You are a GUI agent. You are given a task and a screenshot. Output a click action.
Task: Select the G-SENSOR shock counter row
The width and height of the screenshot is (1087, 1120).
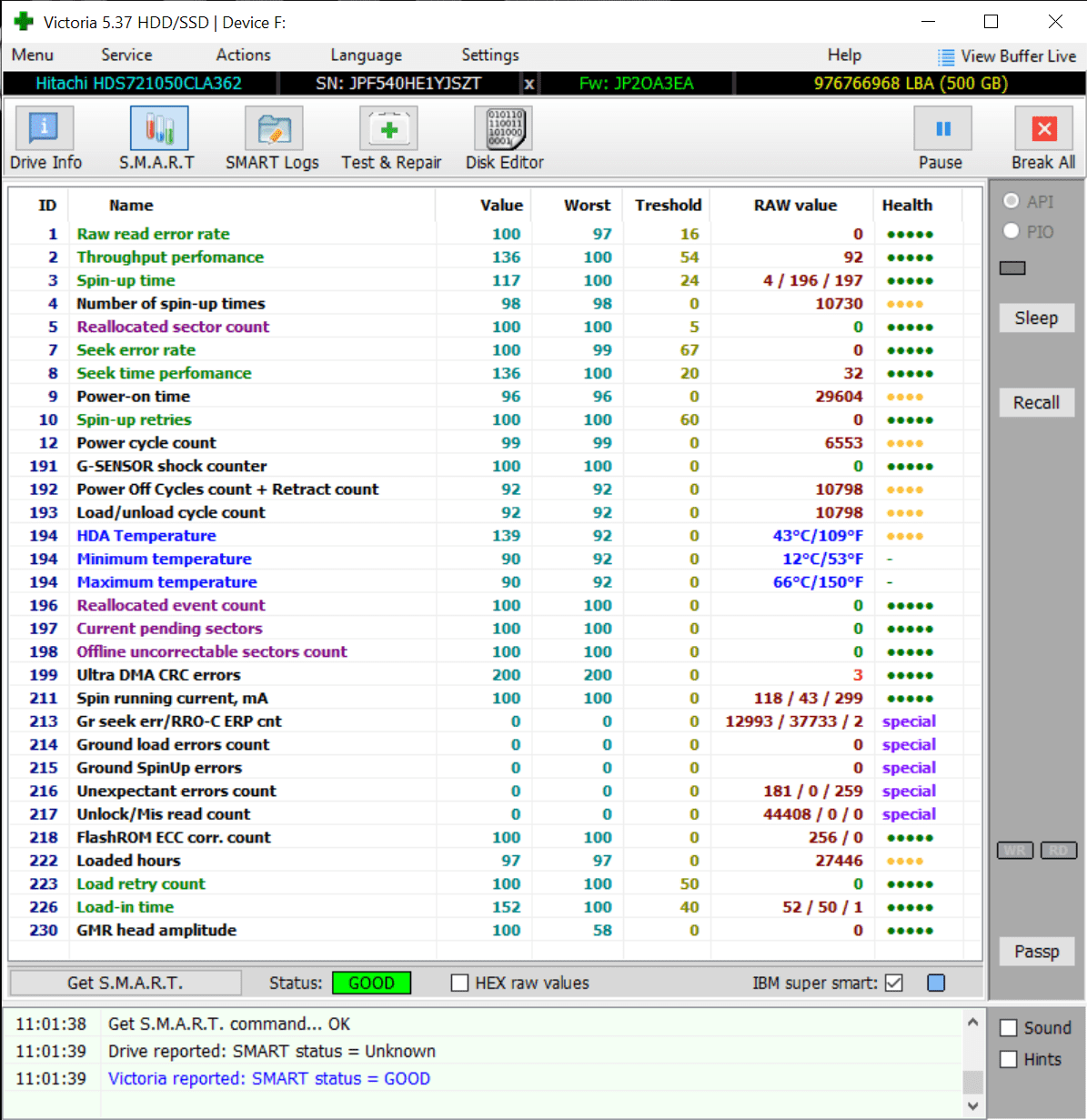click(495, 466)
